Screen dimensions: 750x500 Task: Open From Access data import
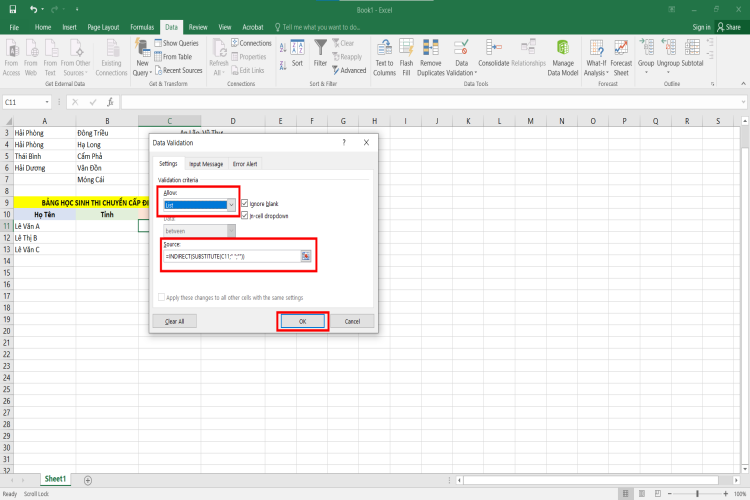pos(11,57)
